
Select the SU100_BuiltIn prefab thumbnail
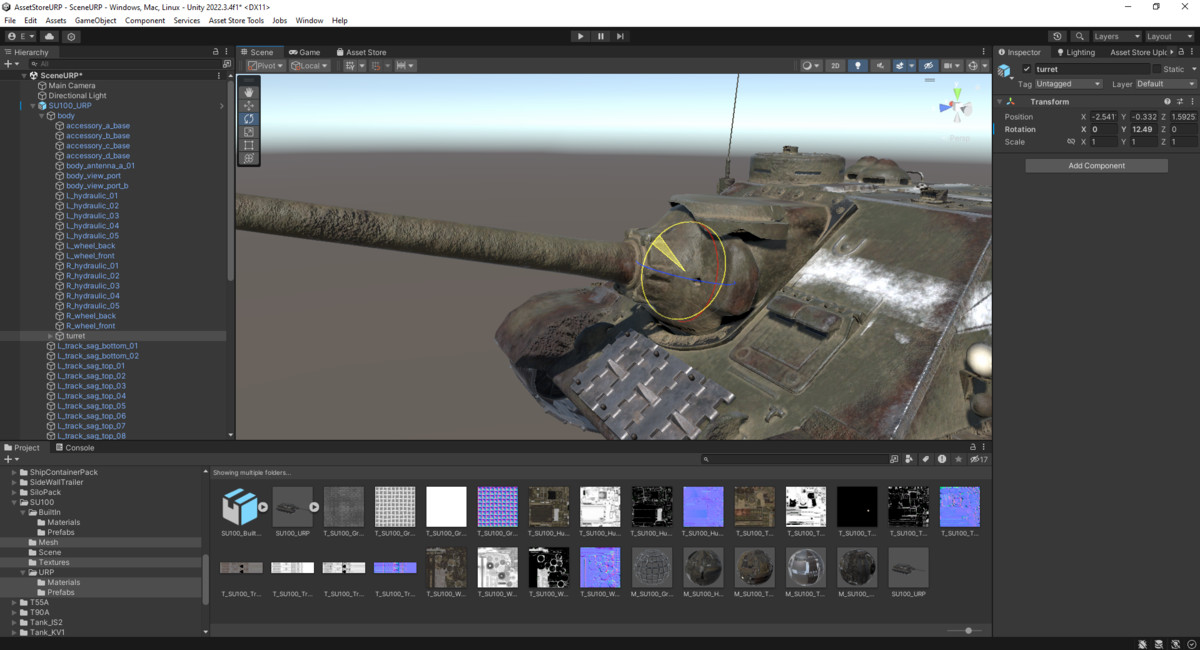click(240, 507)
